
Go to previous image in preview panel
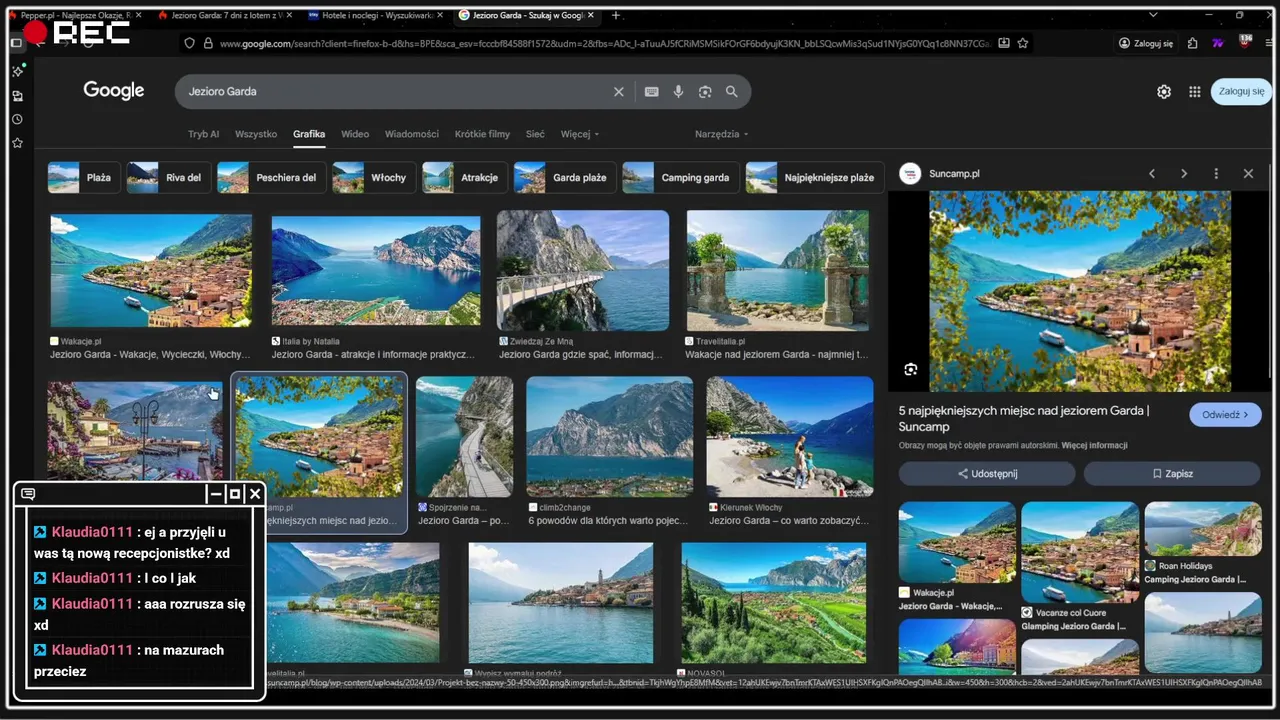tap(1152, 173)
